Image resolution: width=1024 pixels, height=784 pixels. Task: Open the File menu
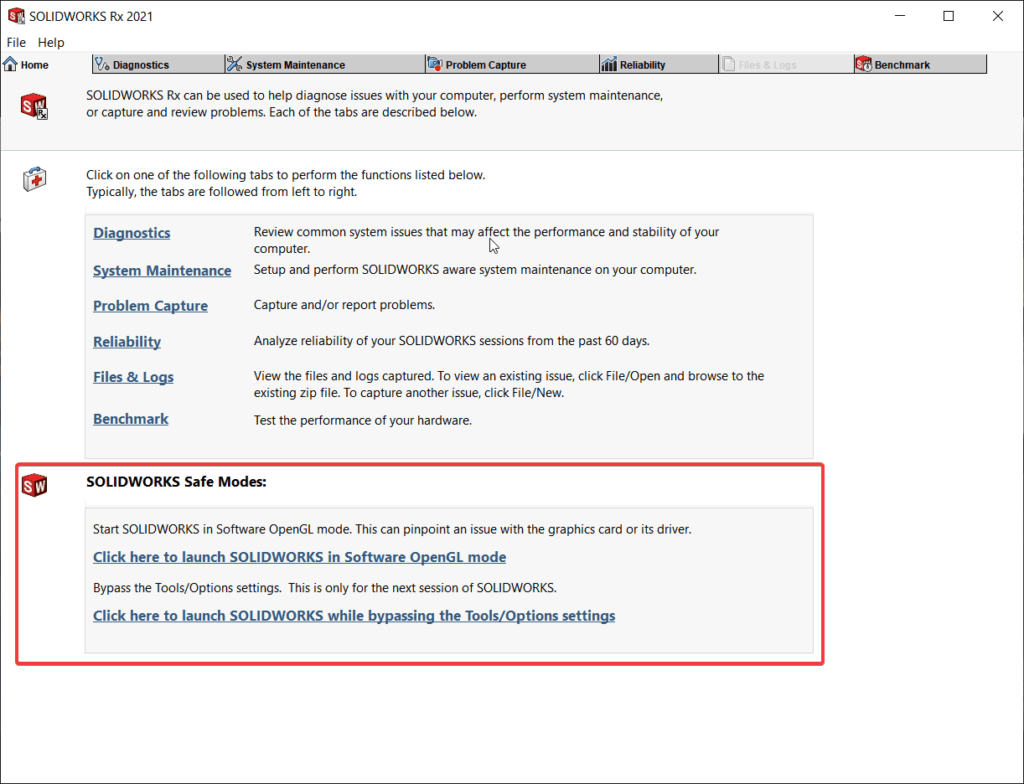tap(16, 42)
